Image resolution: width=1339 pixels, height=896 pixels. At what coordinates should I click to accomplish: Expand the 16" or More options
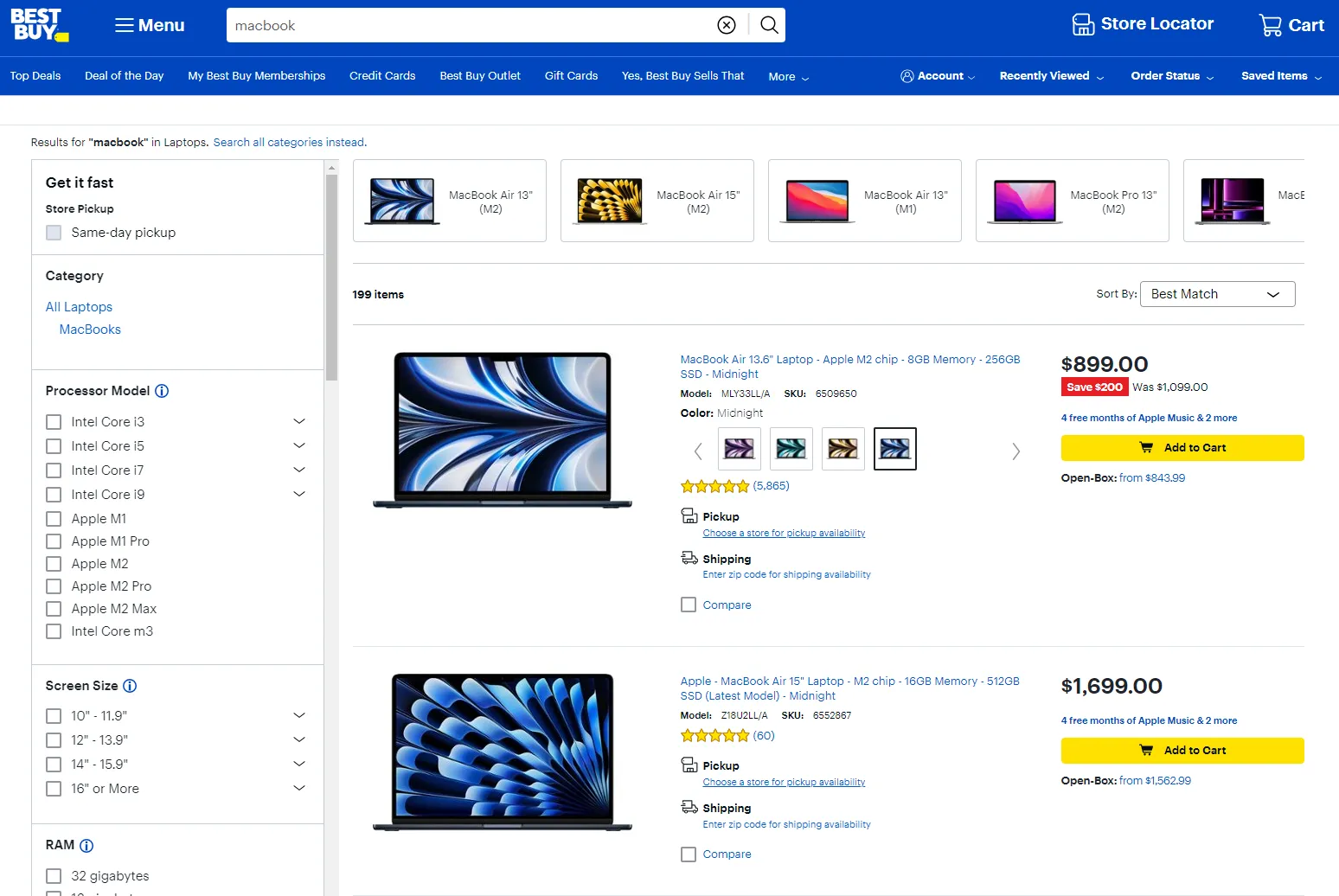pyautogui.click(x=299, y=788)
